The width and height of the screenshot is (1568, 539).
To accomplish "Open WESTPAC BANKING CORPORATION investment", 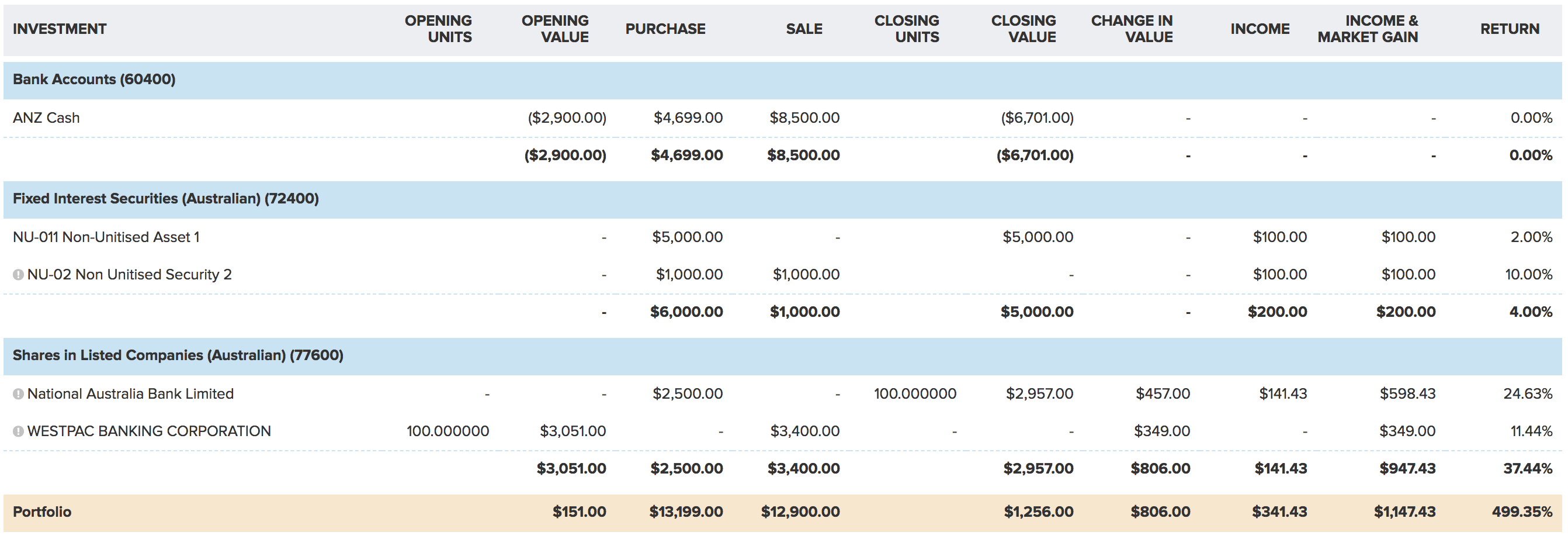I will [149, 431].
